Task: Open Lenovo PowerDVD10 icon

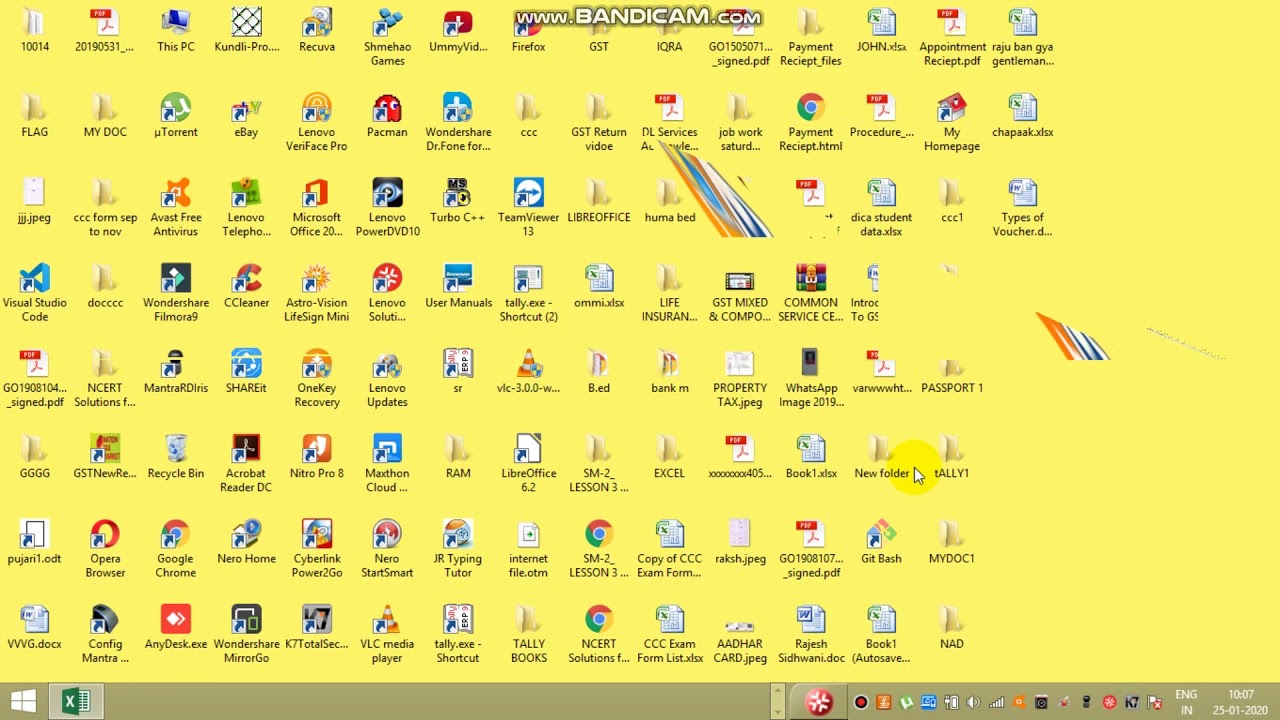Action: point(387,208)
